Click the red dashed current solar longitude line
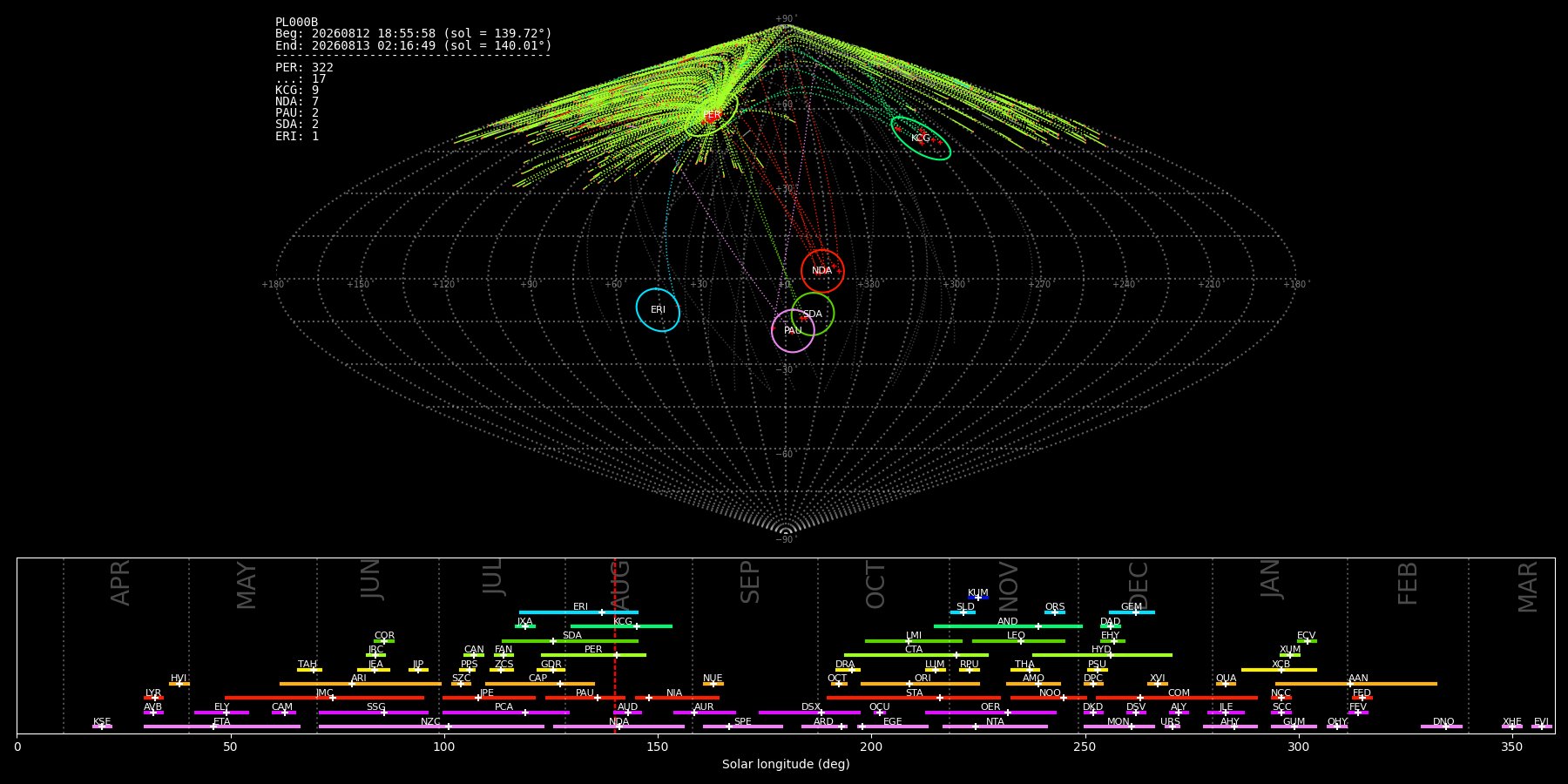This screenshot has width=1568, height=784. pyautogui.click(x=615, y=645)
